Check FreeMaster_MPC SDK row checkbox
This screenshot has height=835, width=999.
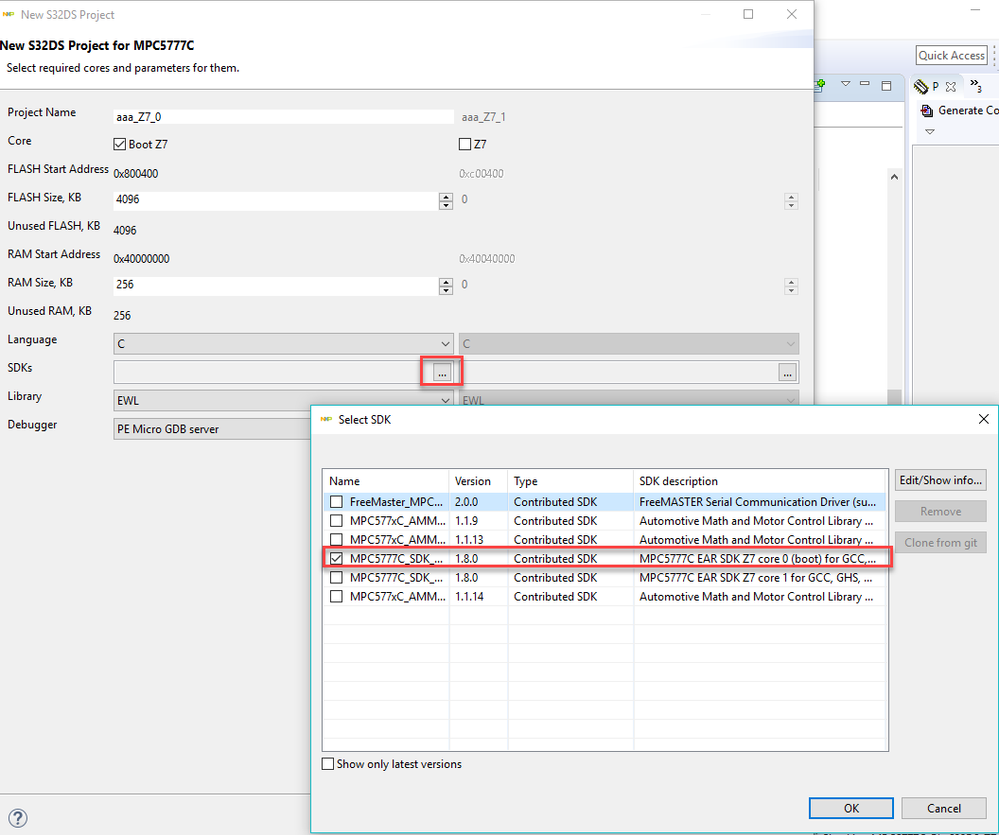pyautogui.click(x=336, y=502)
